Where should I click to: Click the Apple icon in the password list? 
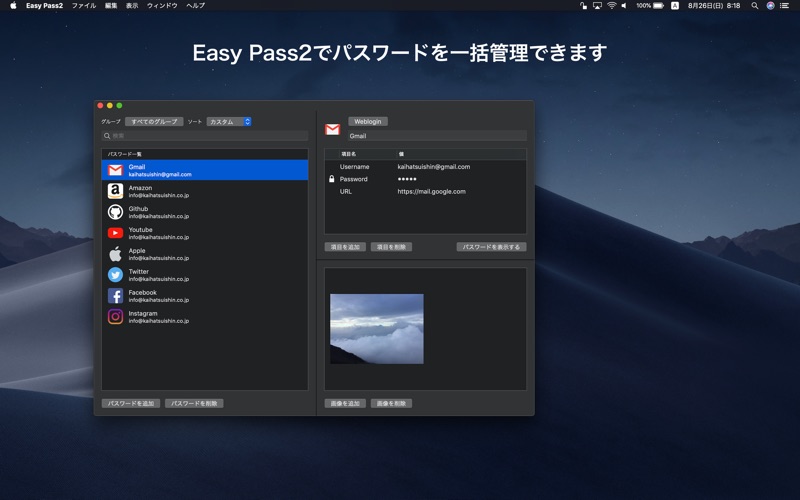point(115,254)
